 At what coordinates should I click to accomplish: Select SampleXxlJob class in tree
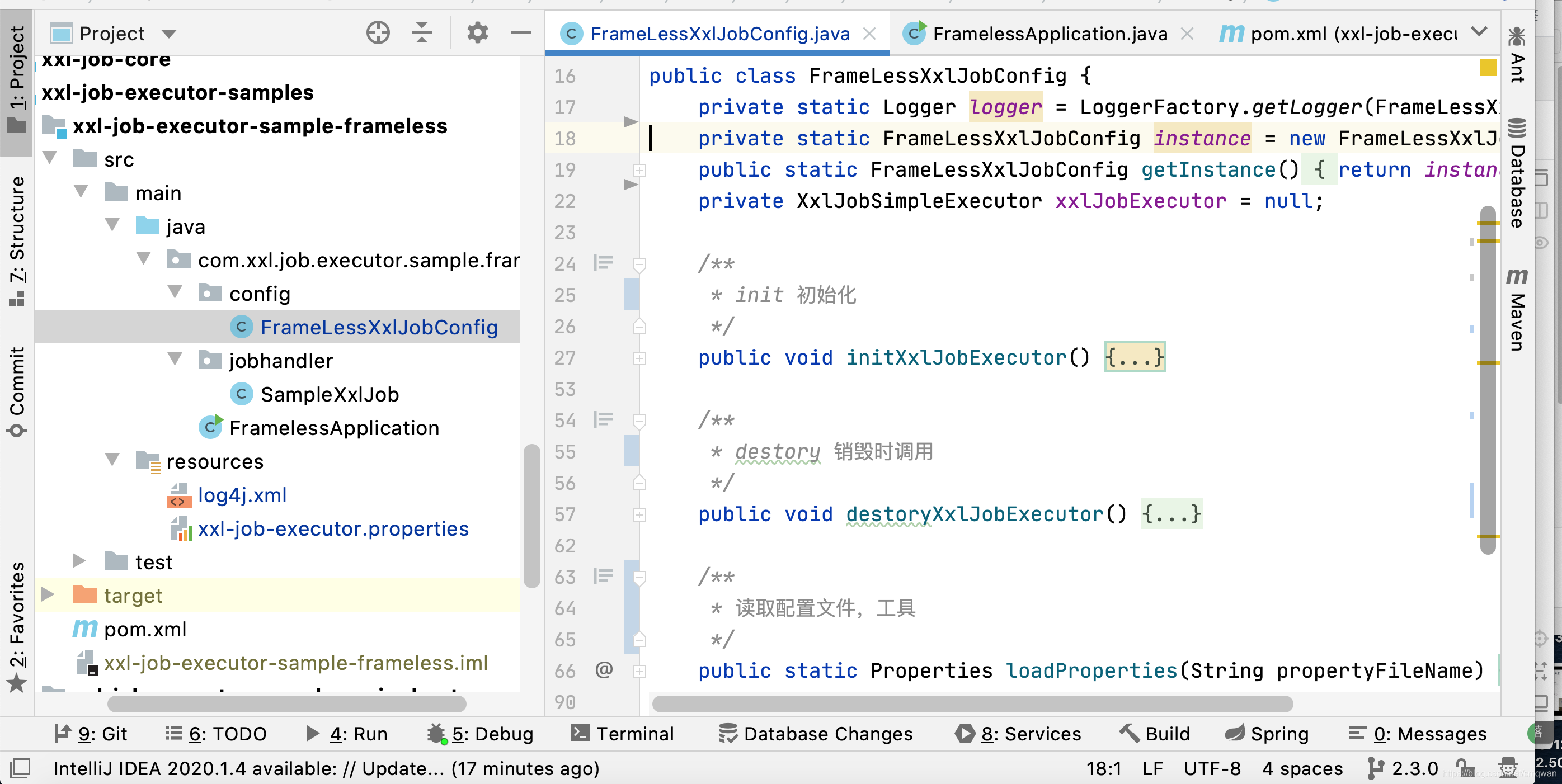click(330, 394)
